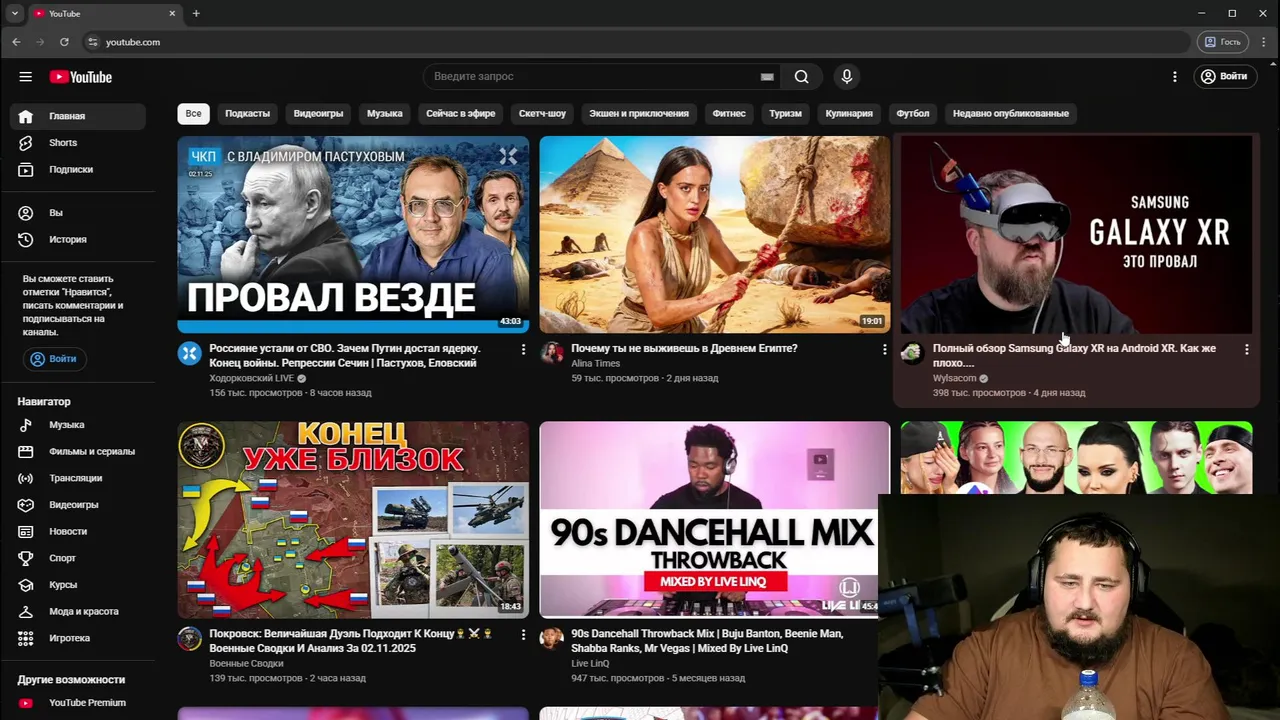Open YouTube Premium in sidebar
Screen dimensions: 1280x720
78,703
